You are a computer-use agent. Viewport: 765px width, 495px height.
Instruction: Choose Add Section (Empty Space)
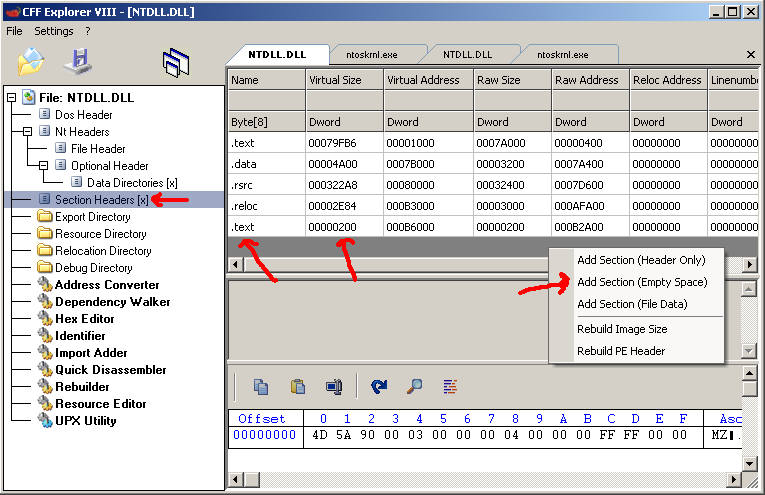[642, 282]
